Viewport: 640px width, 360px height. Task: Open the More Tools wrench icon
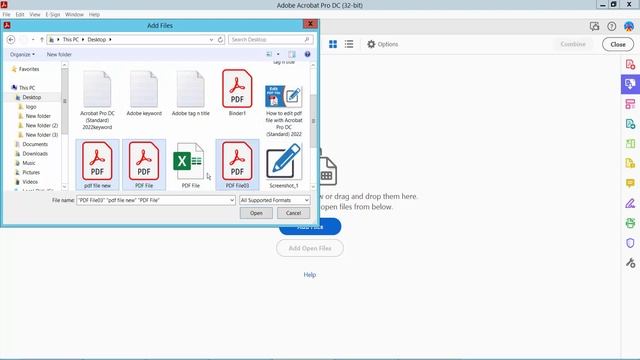(x=630, y=263)
